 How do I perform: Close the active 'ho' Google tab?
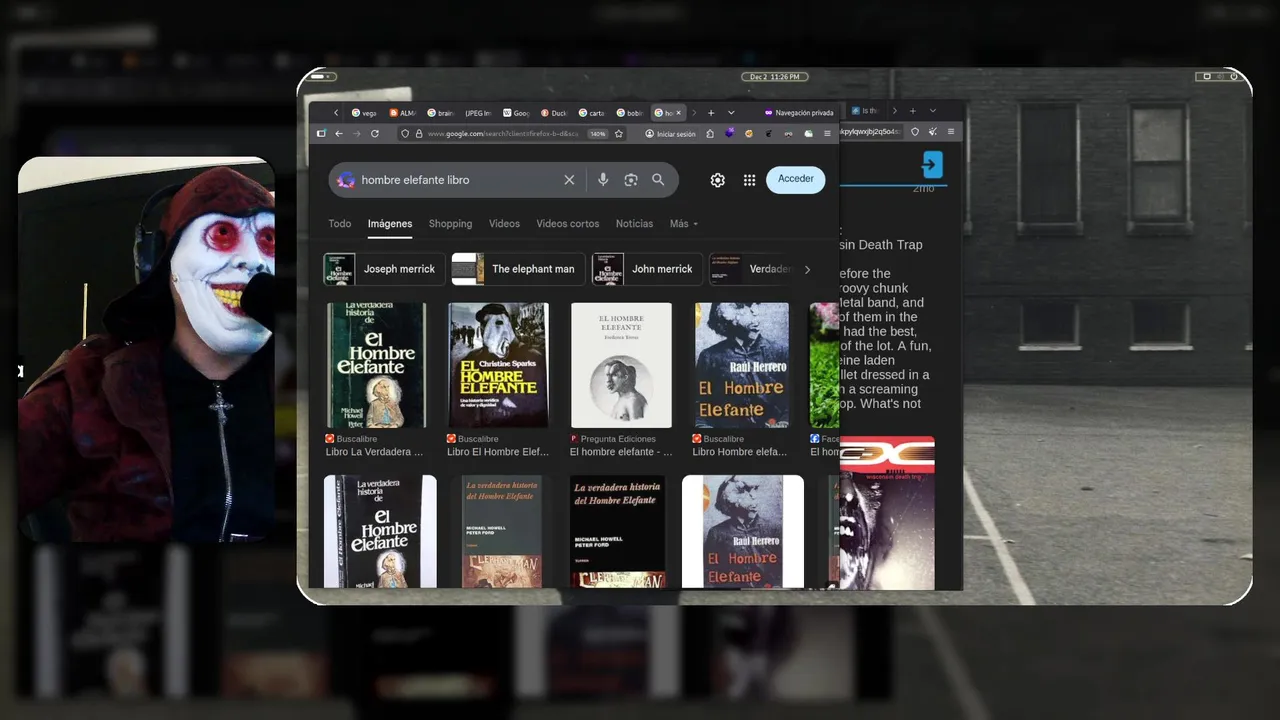(678, 113)
